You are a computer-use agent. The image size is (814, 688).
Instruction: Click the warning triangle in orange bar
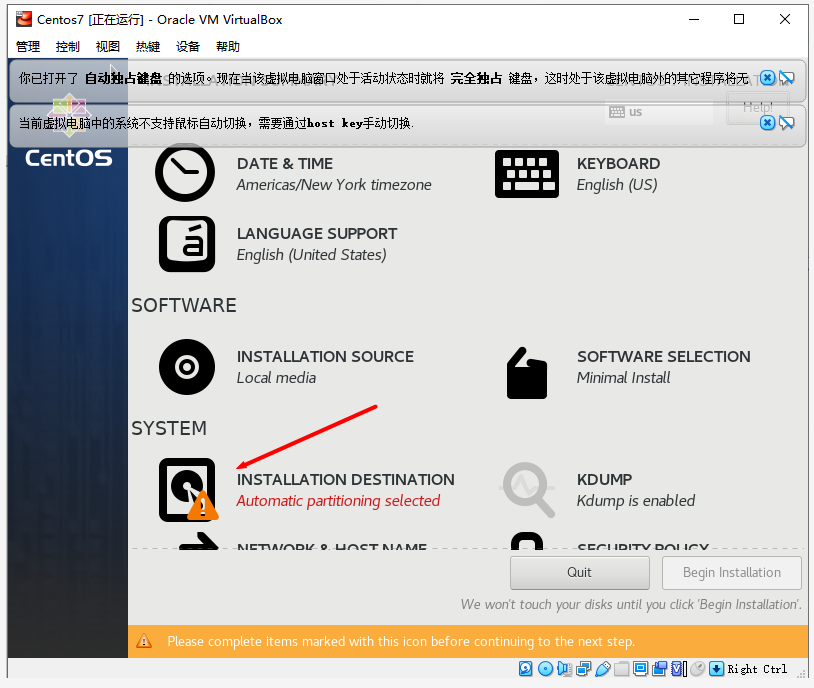pos(144,641)
